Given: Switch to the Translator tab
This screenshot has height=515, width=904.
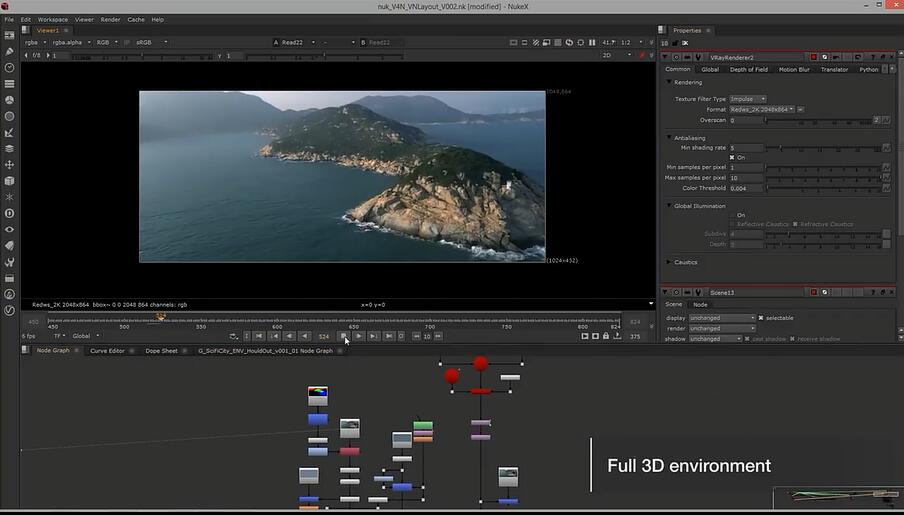Looking at the screenshot, I should coord(834,69).
